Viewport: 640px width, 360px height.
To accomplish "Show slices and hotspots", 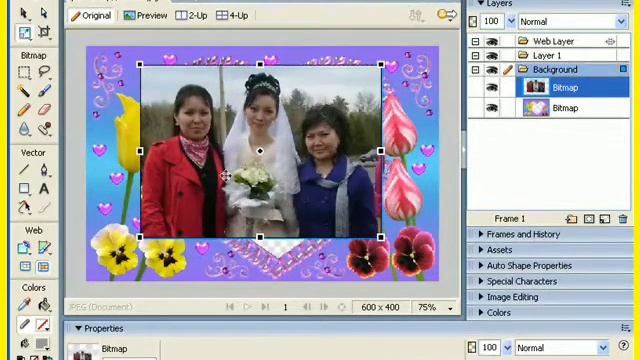I will (43, 267).
